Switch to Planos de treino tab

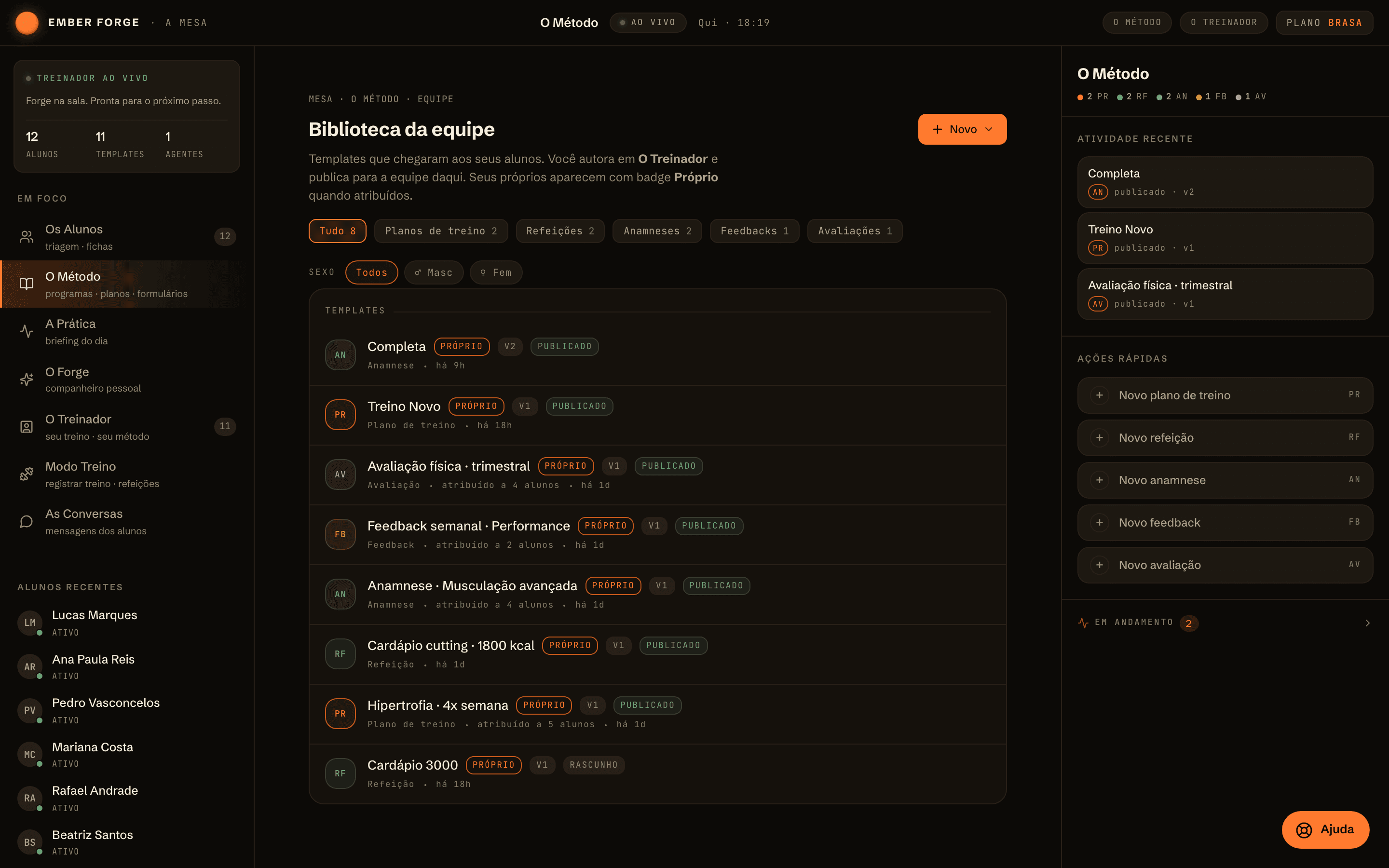point(441,231)
